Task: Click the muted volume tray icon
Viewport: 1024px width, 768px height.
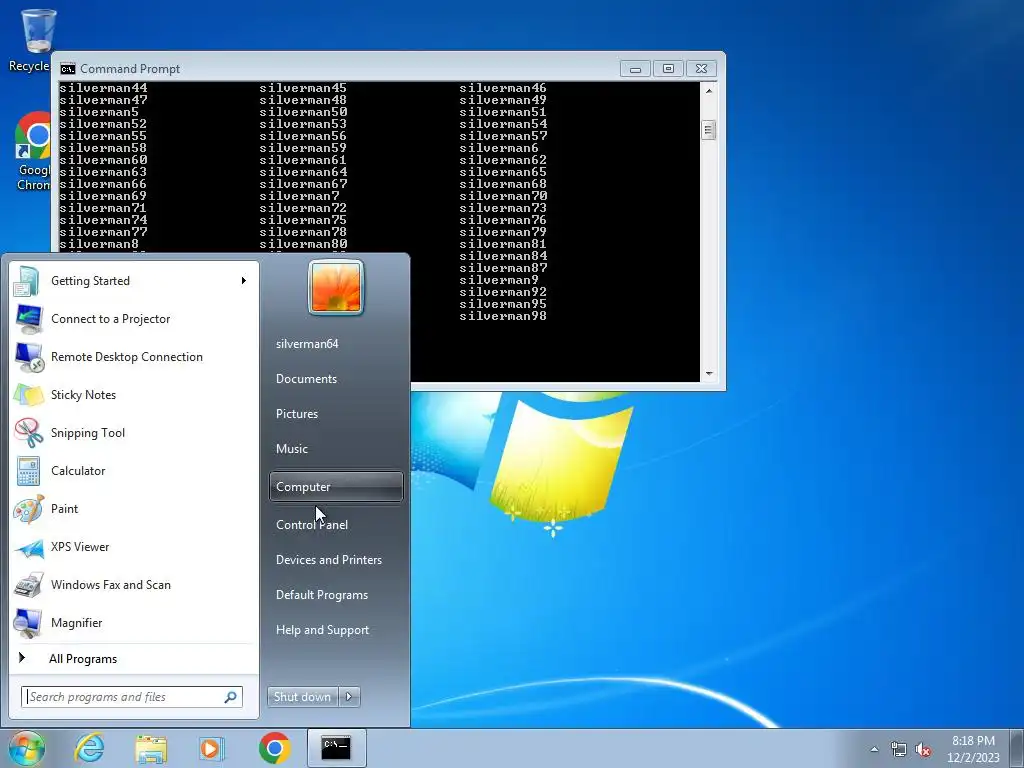Action: tap(923, 750)
